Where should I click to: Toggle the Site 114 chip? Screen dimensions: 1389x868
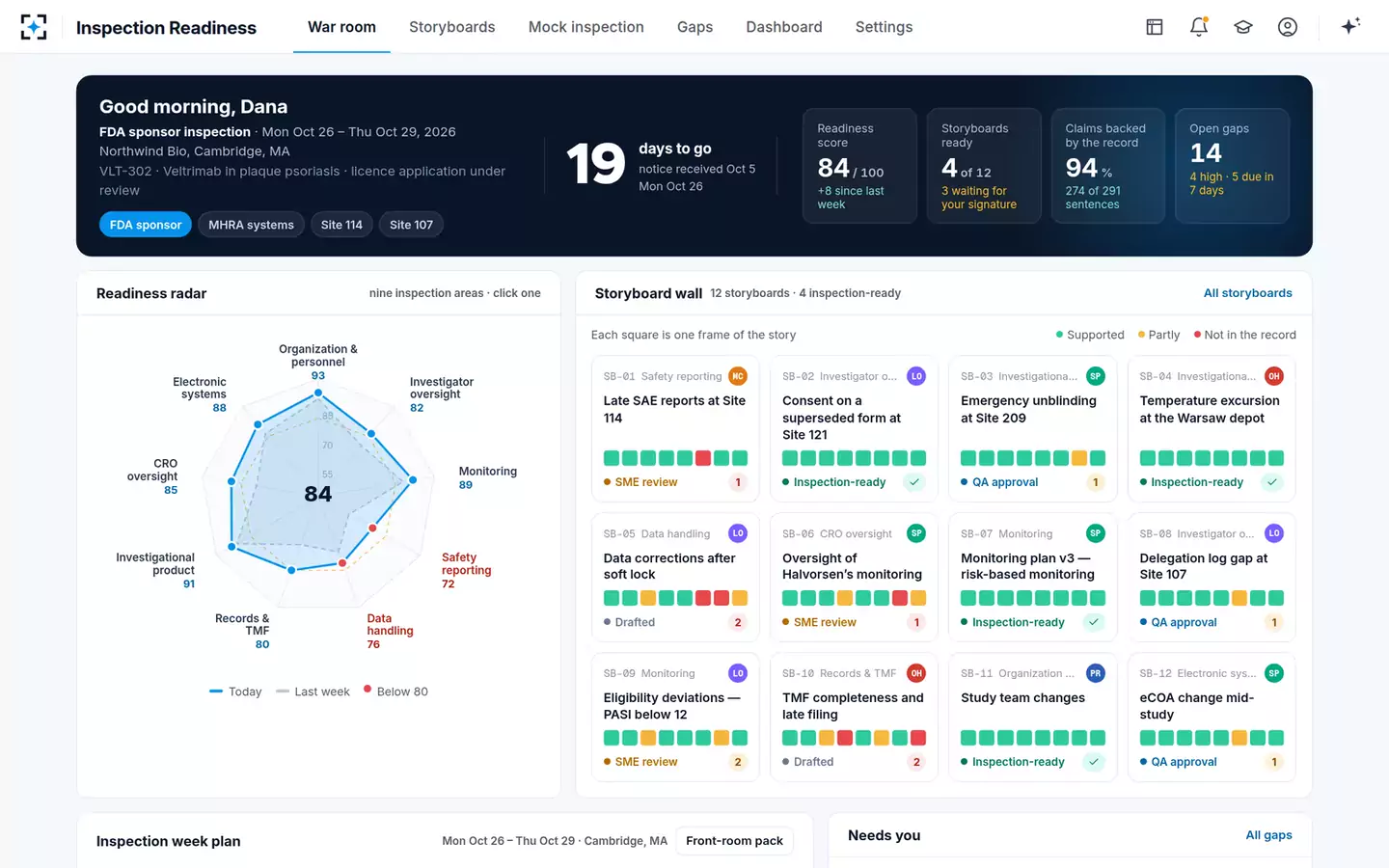click(341, 225)
